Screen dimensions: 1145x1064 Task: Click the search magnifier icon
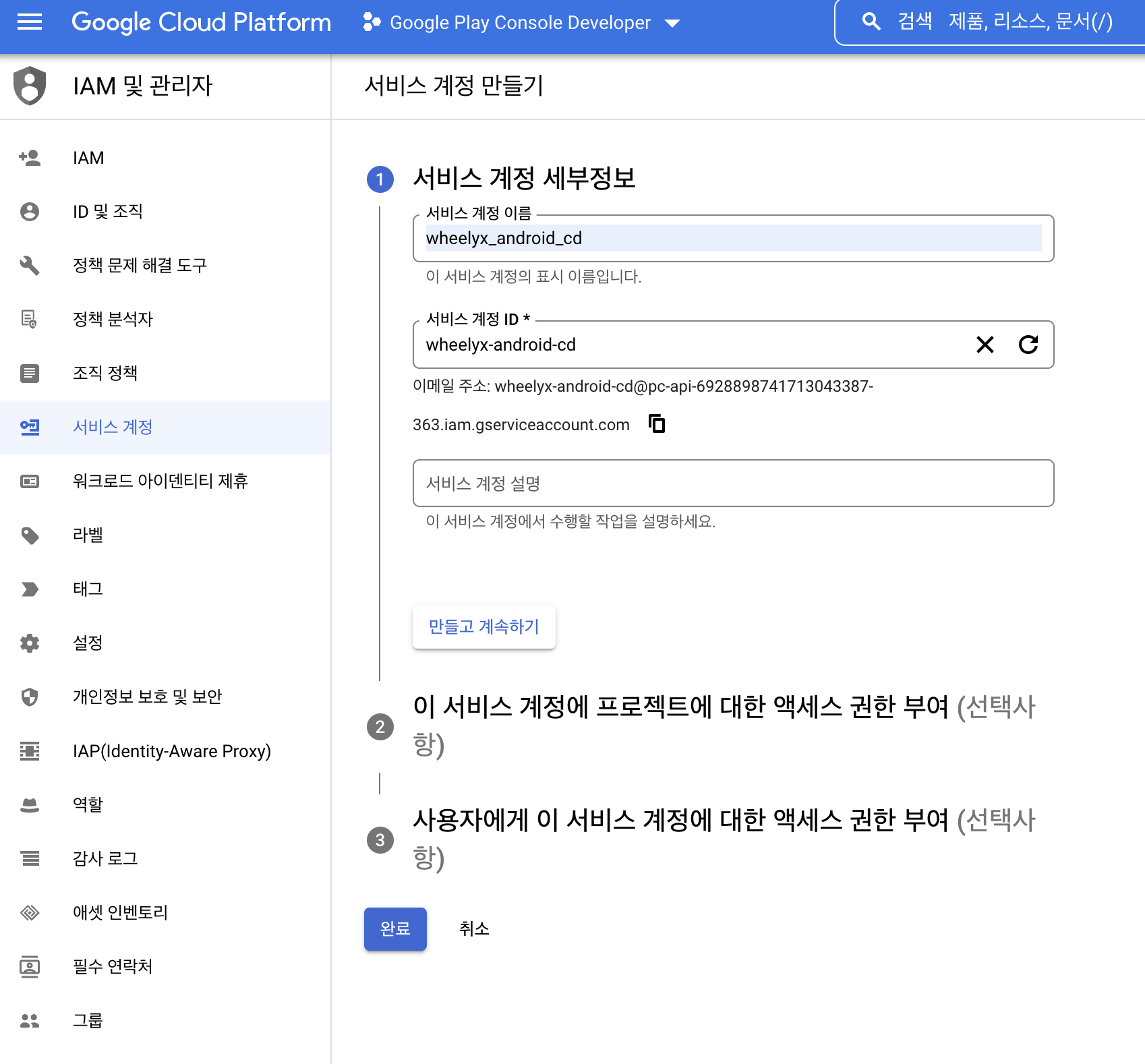pyautogui.click(x=871, y=22)
